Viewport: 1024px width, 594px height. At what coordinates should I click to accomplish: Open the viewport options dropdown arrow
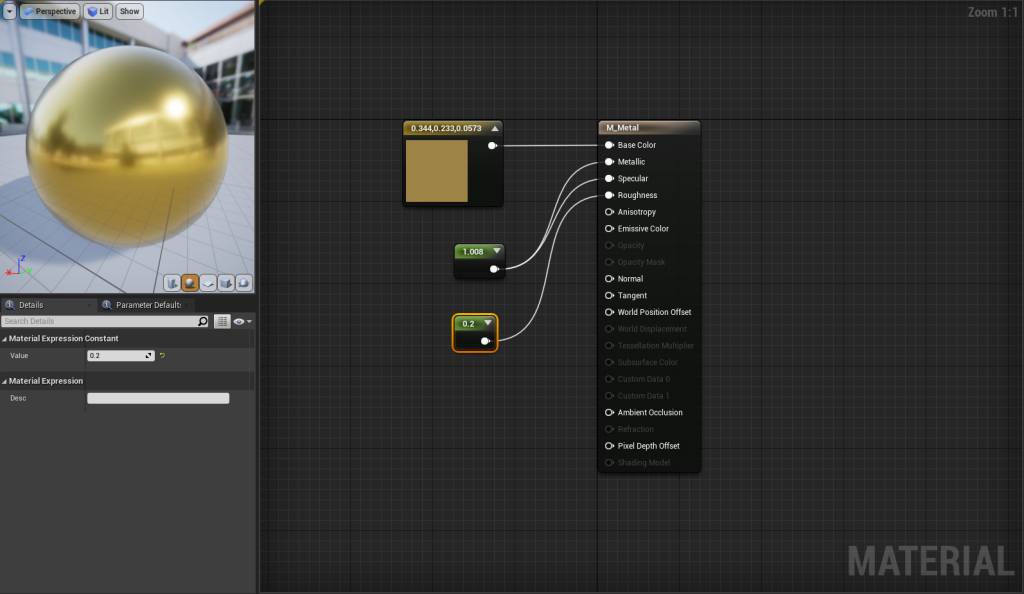click(9, 11)
